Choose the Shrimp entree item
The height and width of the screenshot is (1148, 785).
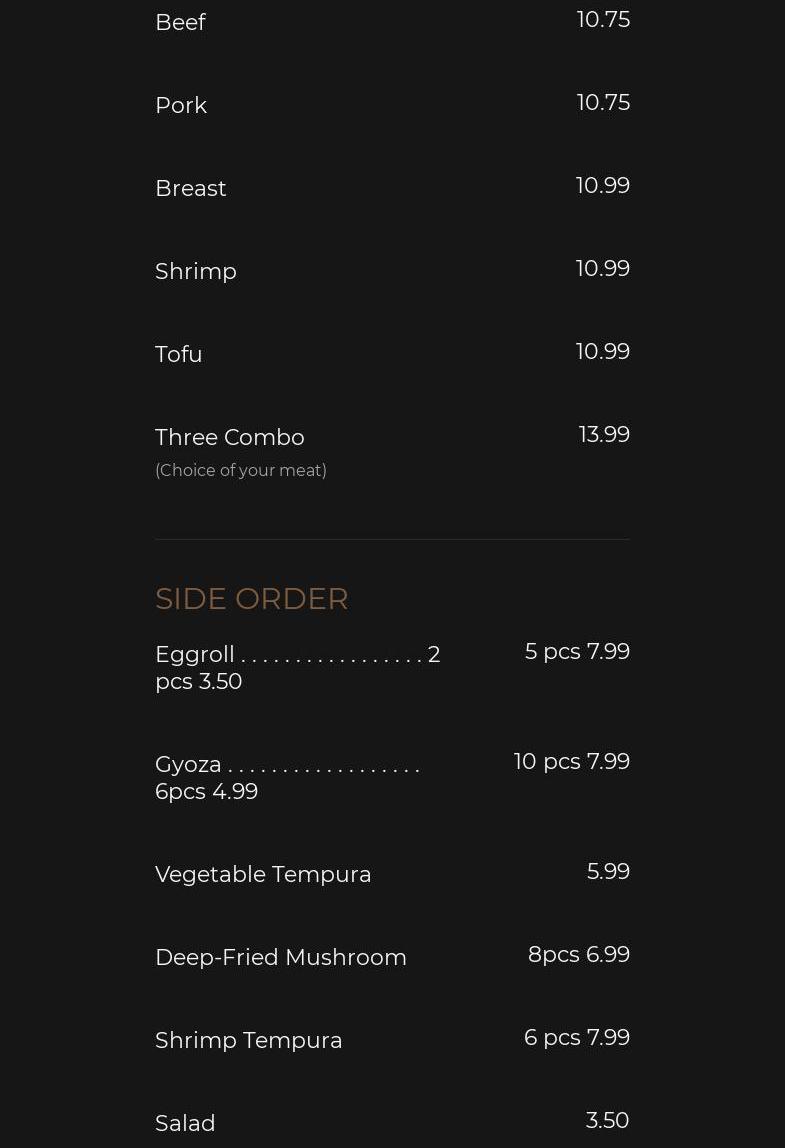(196, 272)
